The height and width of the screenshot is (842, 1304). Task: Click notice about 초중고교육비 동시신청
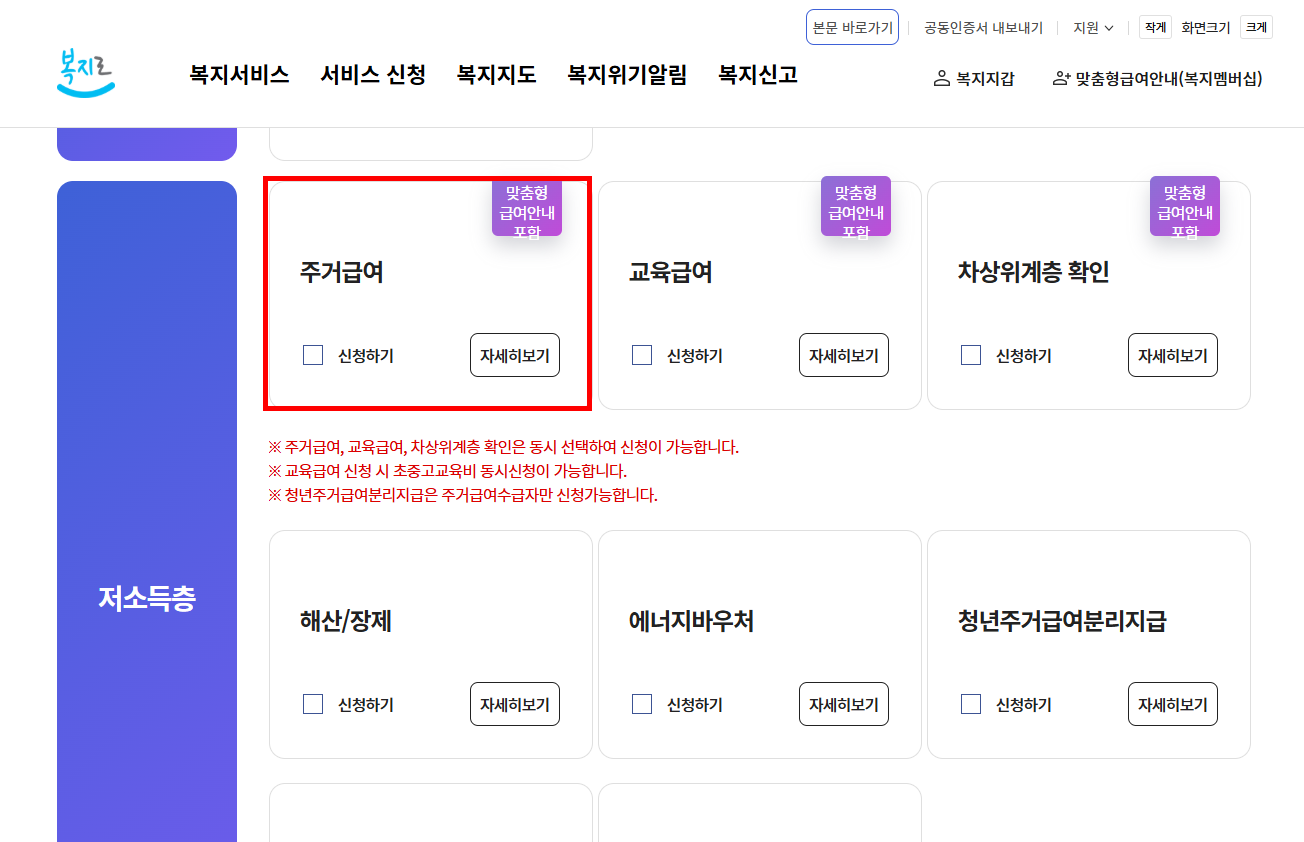click(448, 471)
